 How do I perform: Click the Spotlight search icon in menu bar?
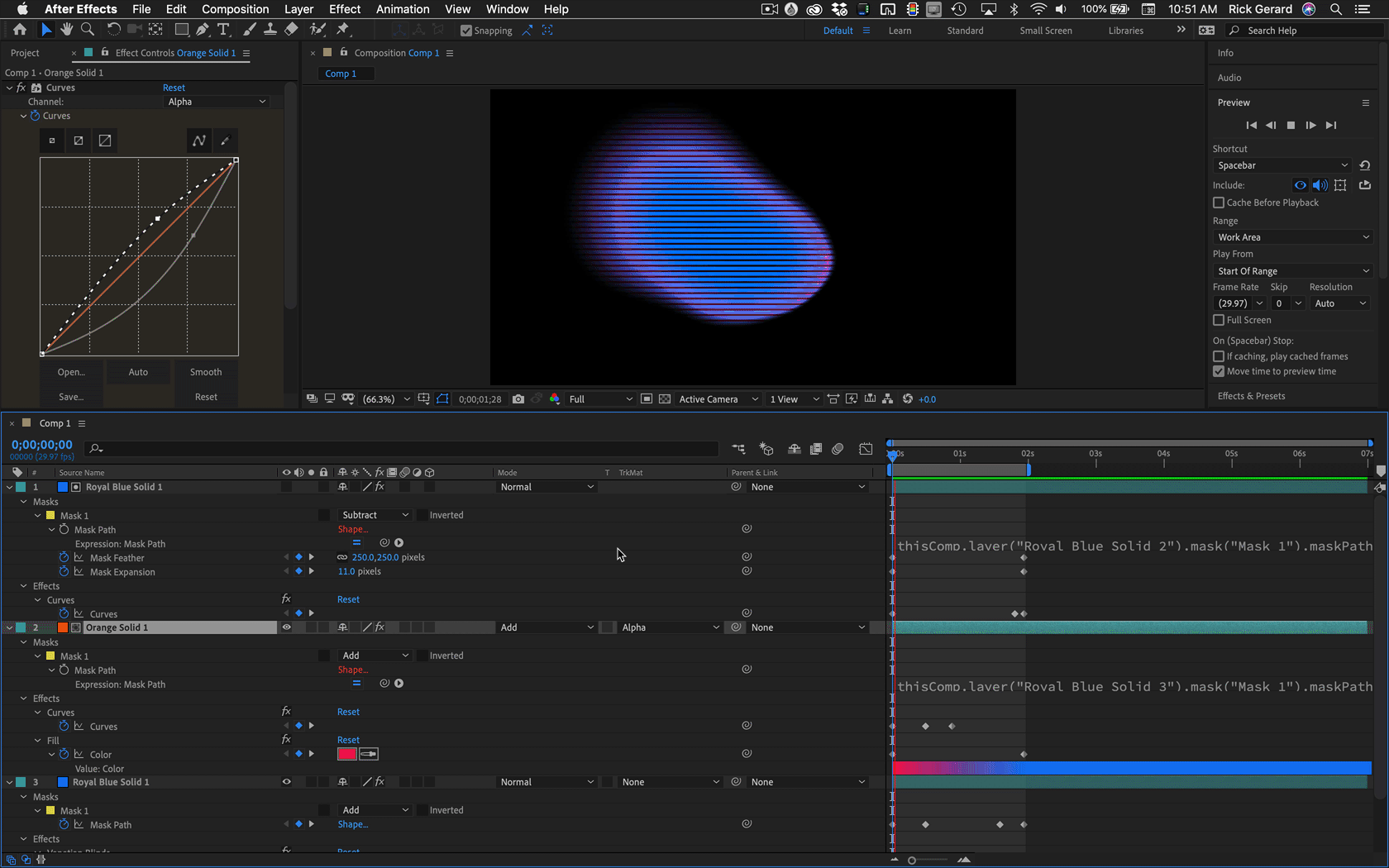(1335, 9)
